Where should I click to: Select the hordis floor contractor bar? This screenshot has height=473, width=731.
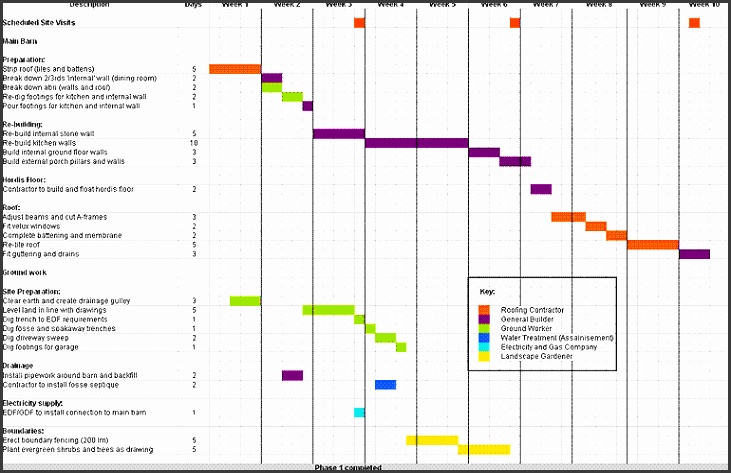pos(541,189)
